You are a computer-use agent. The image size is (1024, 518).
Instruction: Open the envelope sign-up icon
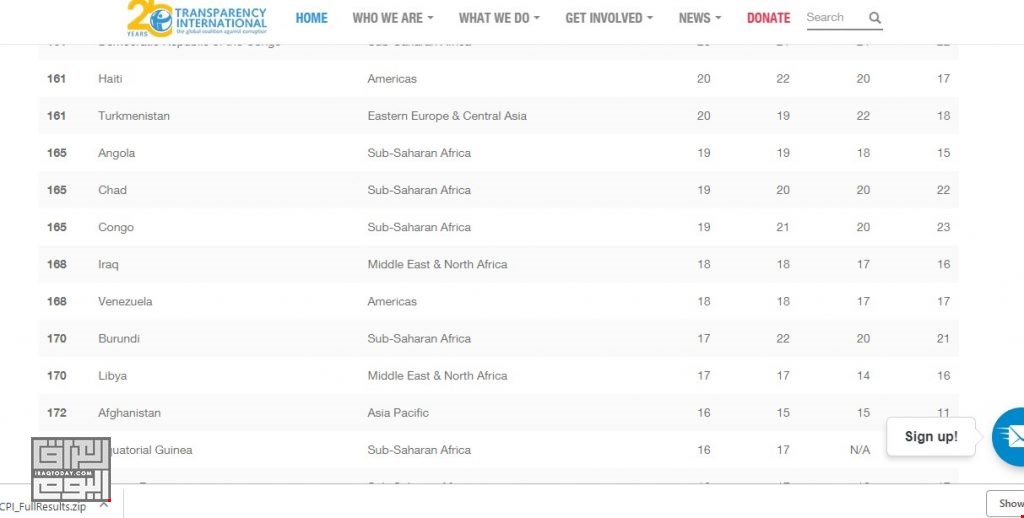click(1009, 436)
